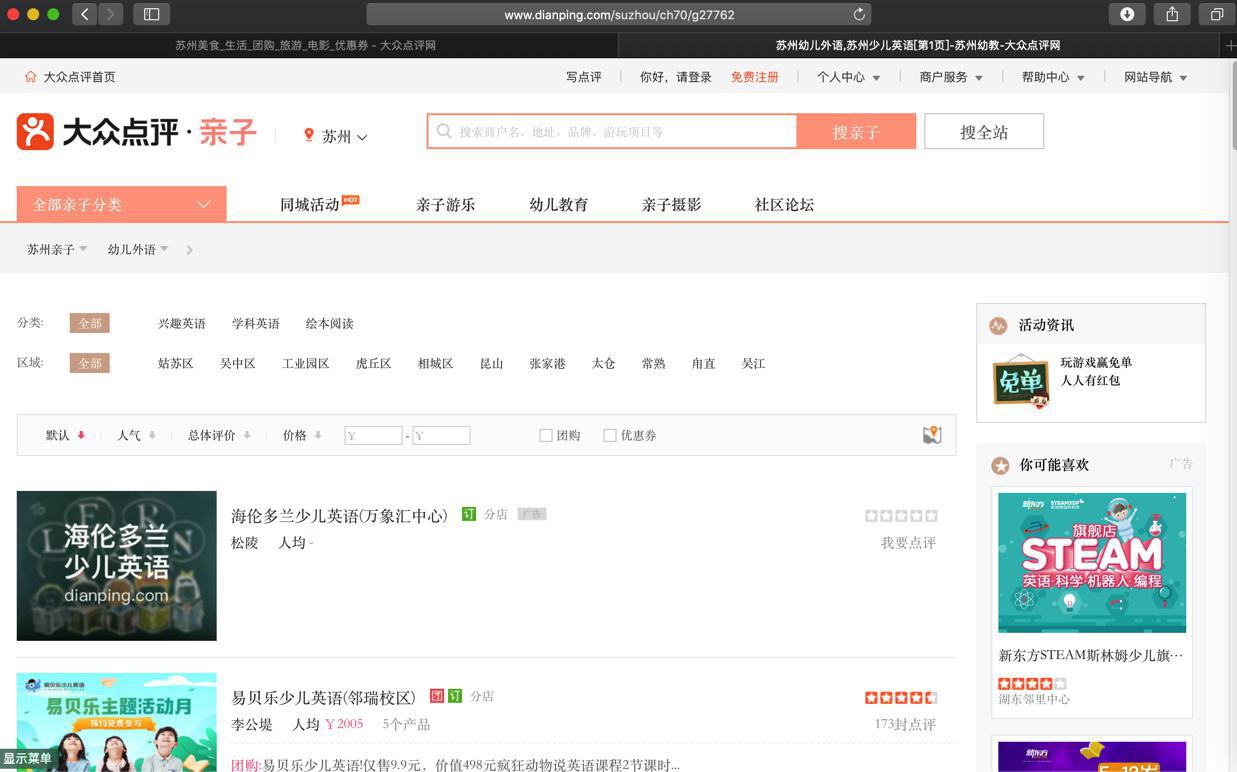Click green 订 badge for 易贝乐少儿英语
This screenshot has height=772, width=1237.
click(454, 696)
